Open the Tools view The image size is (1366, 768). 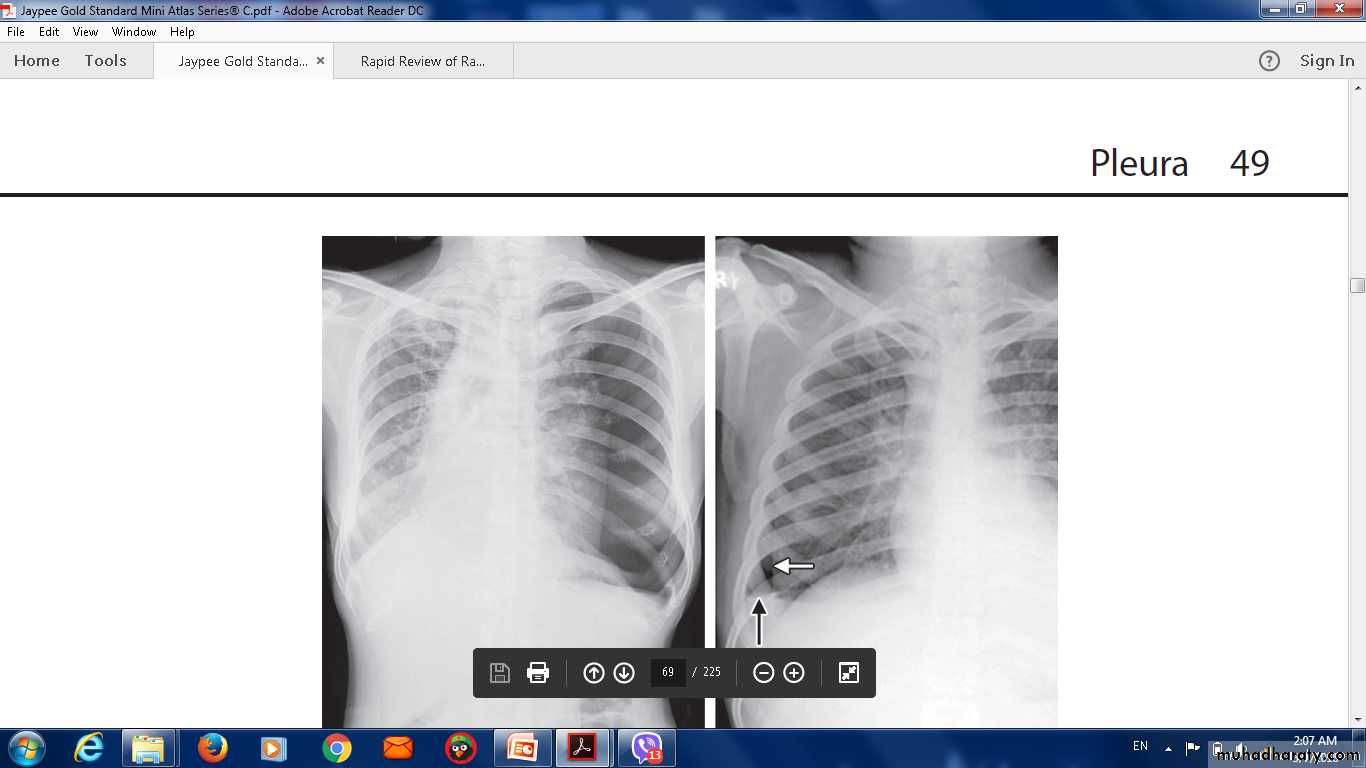tap(105, 61)
